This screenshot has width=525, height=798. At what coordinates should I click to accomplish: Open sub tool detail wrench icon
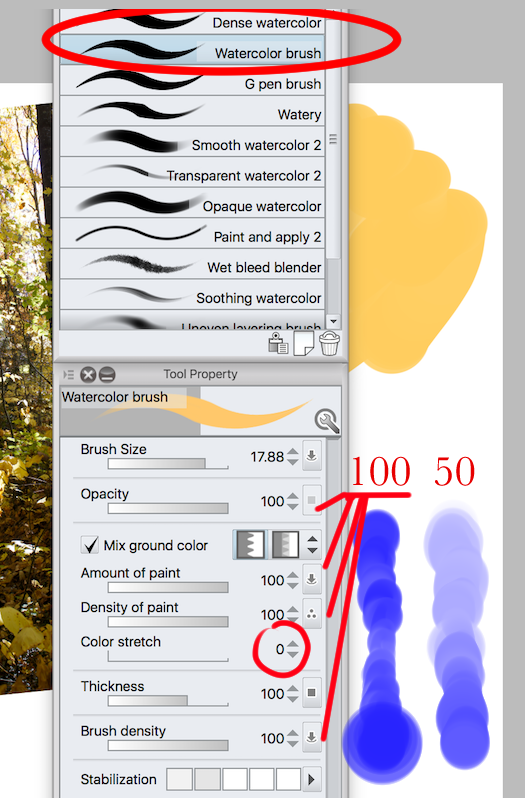coord(327,420)
